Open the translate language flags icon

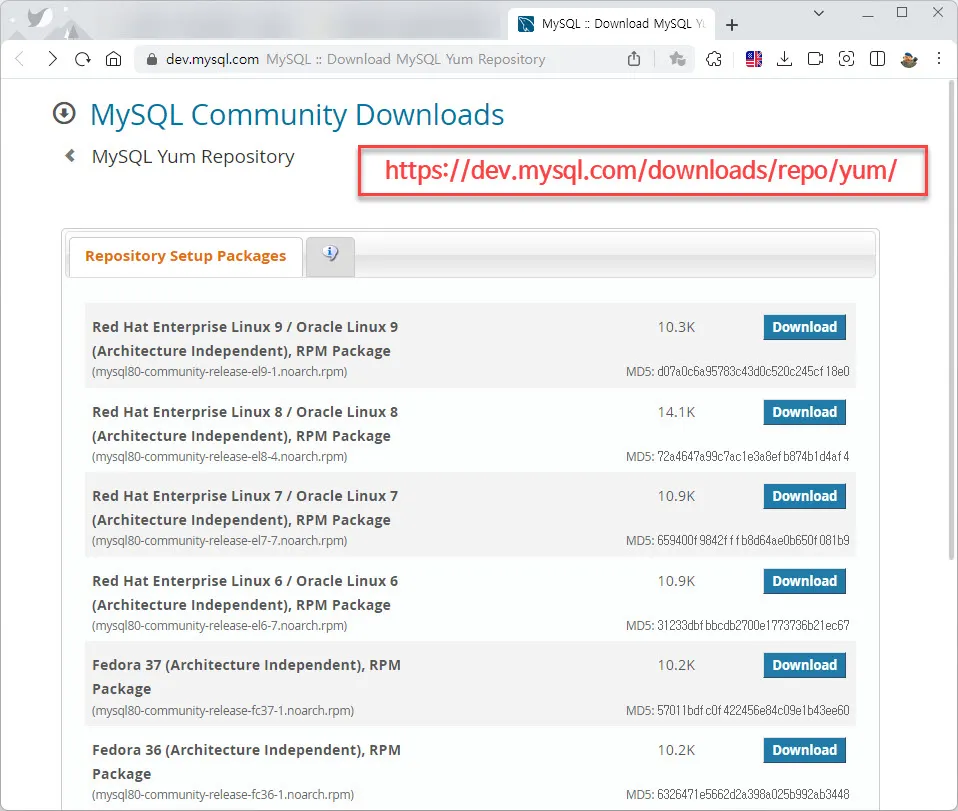753,59
